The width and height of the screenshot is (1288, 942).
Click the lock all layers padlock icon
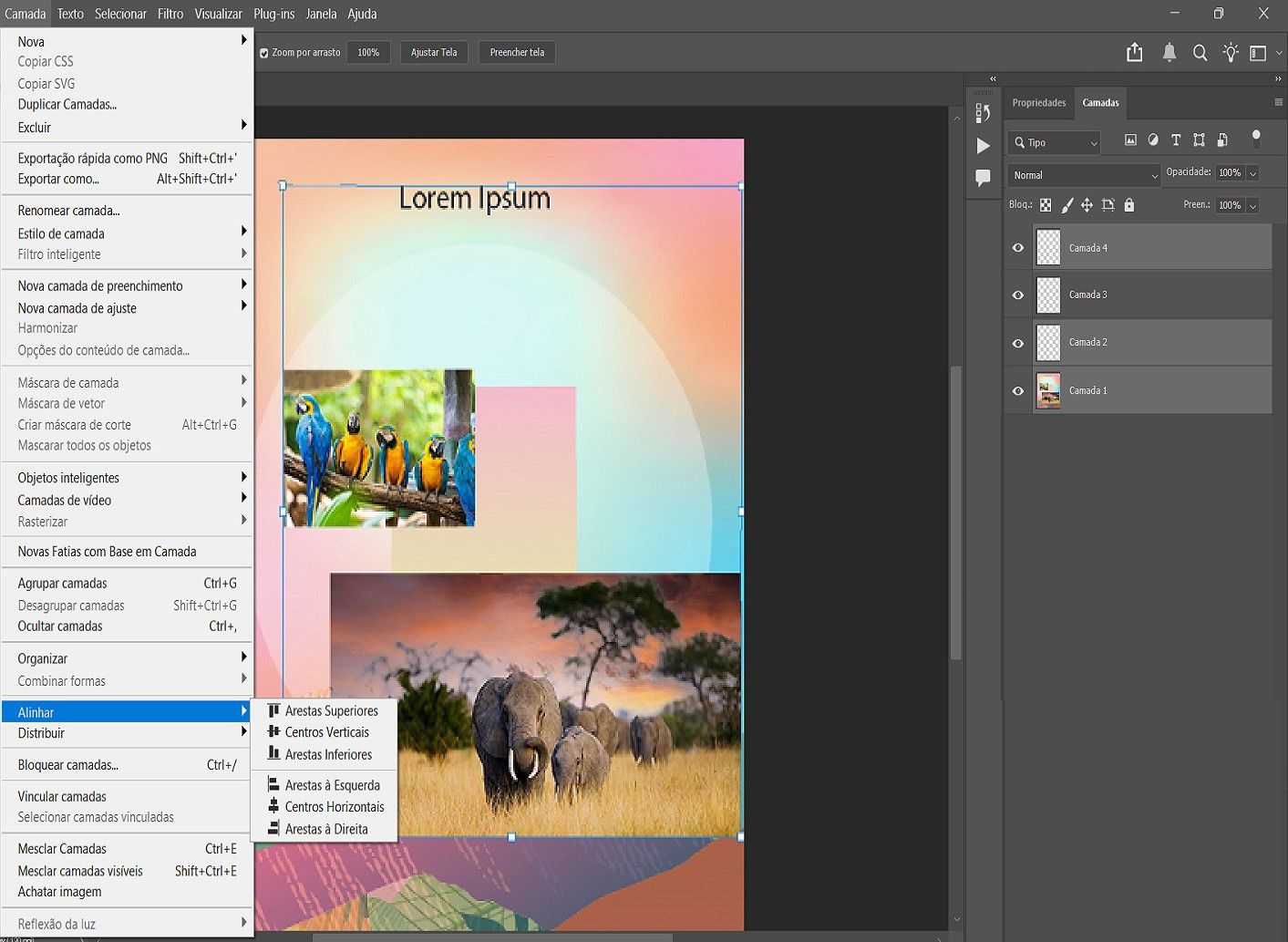(1129, 205)
